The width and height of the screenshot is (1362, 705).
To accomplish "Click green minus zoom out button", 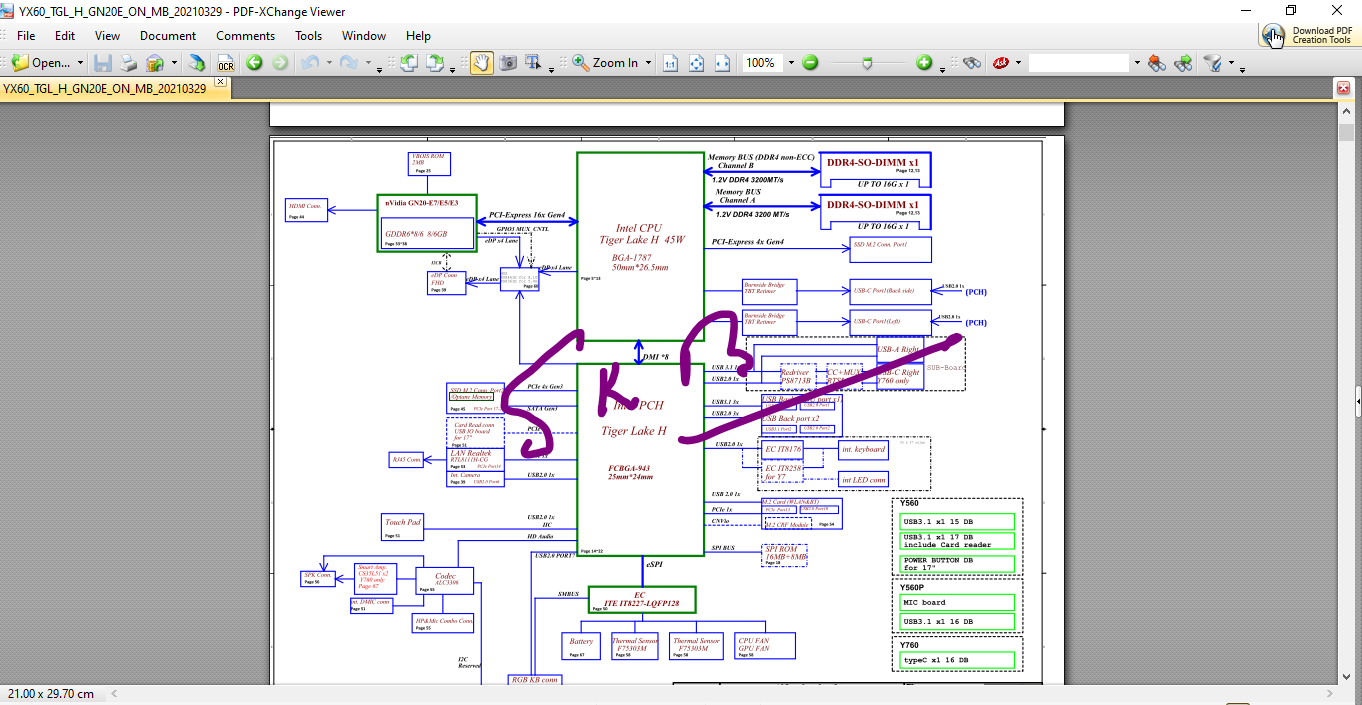I will point(810,62).
